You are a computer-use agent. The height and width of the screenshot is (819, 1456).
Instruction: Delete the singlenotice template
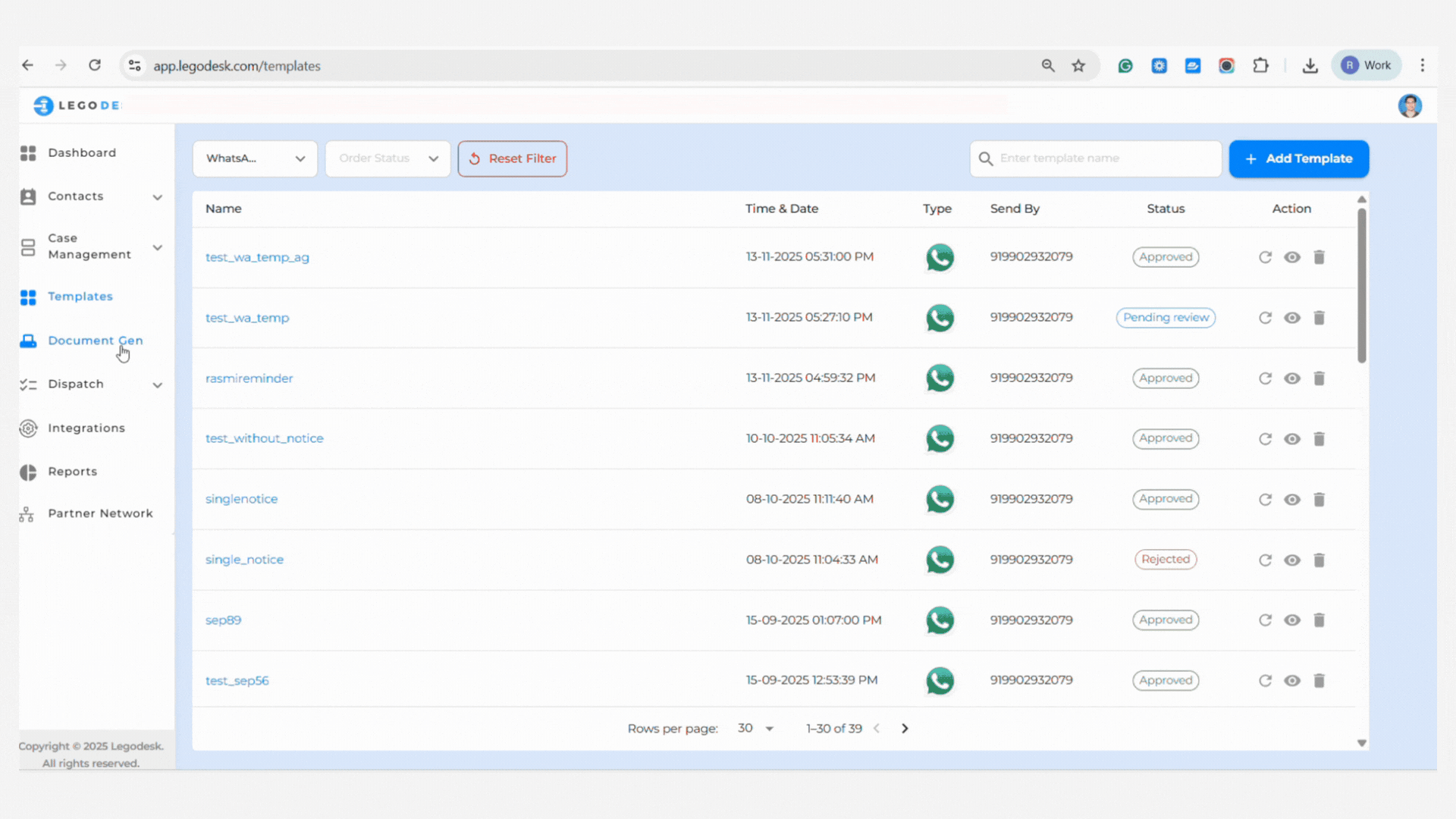click(x=1319, y=500)
